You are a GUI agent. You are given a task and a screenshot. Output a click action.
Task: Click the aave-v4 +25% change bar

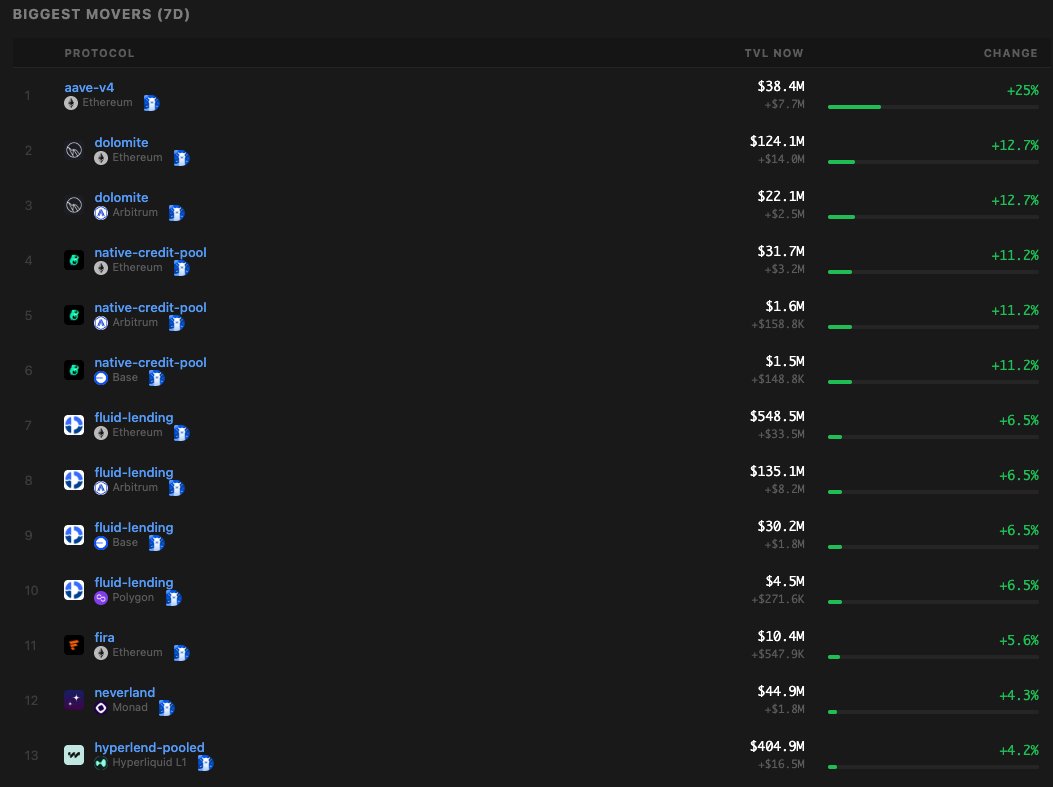coord(933,107)
